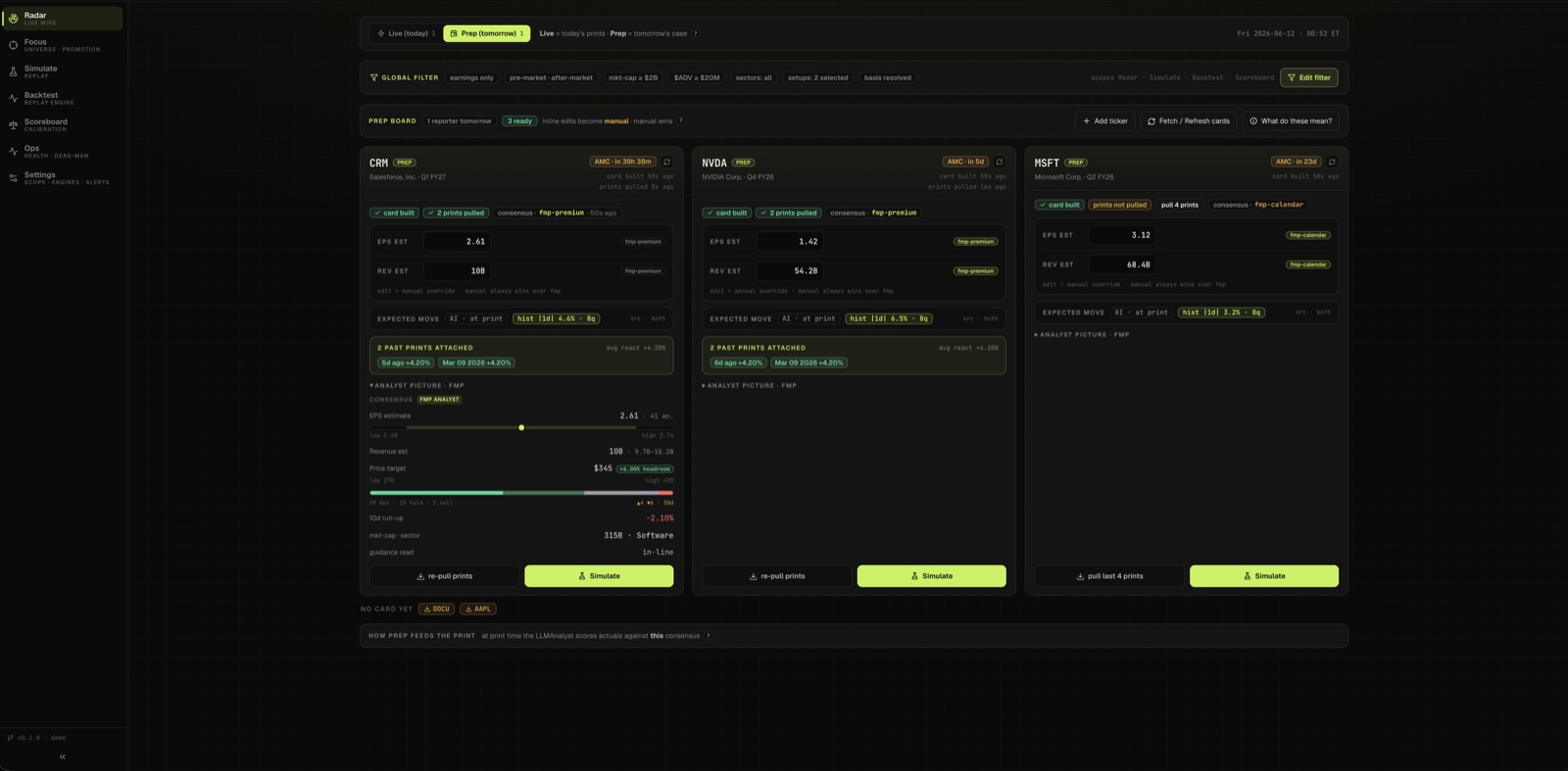Switch to Live (today) tab
The image size is (1568, 771).
click(x=407, y=33)
